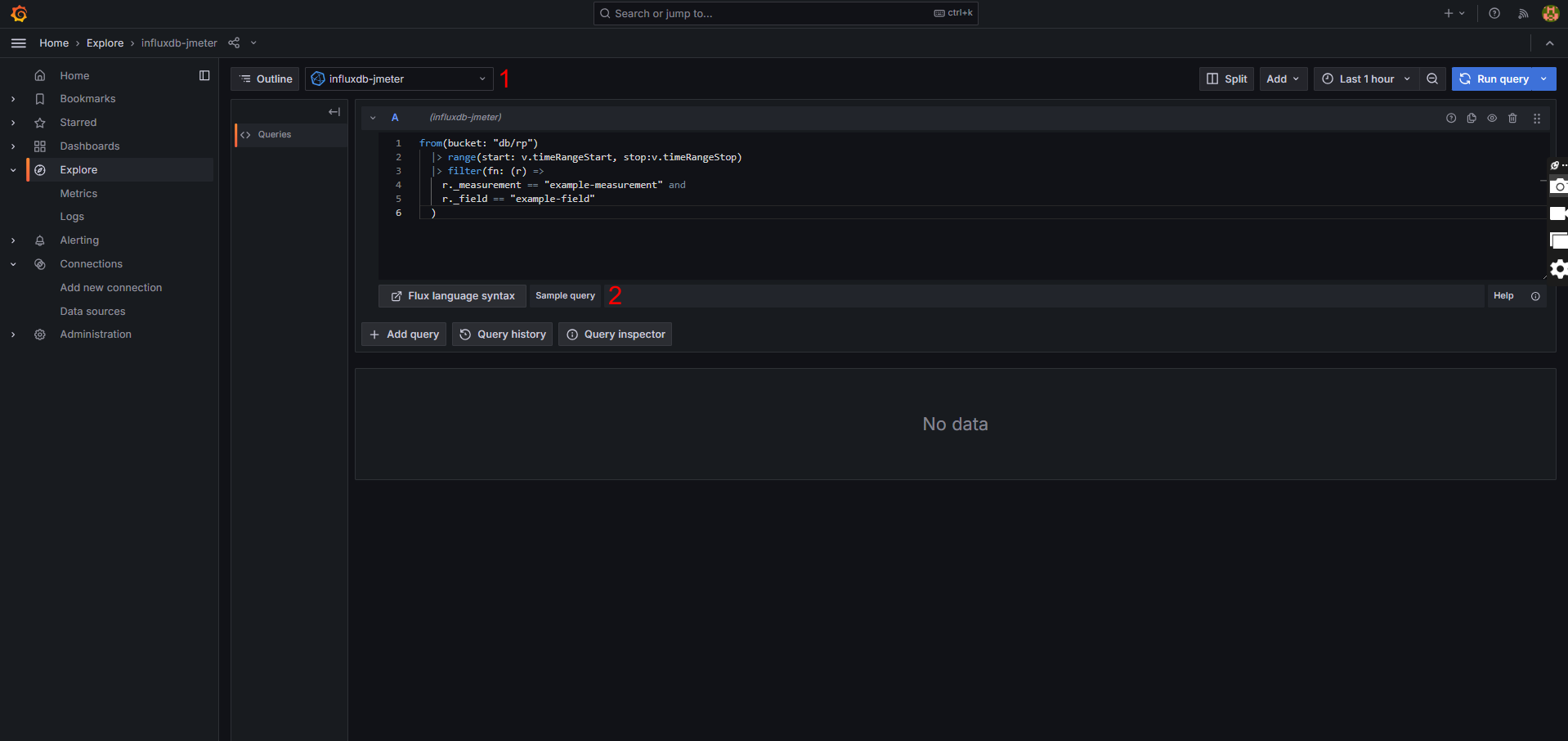Viewport: 1568px width, 741px height.
Task: Toggle the Outline panel button
Action: tap(265, 79)
